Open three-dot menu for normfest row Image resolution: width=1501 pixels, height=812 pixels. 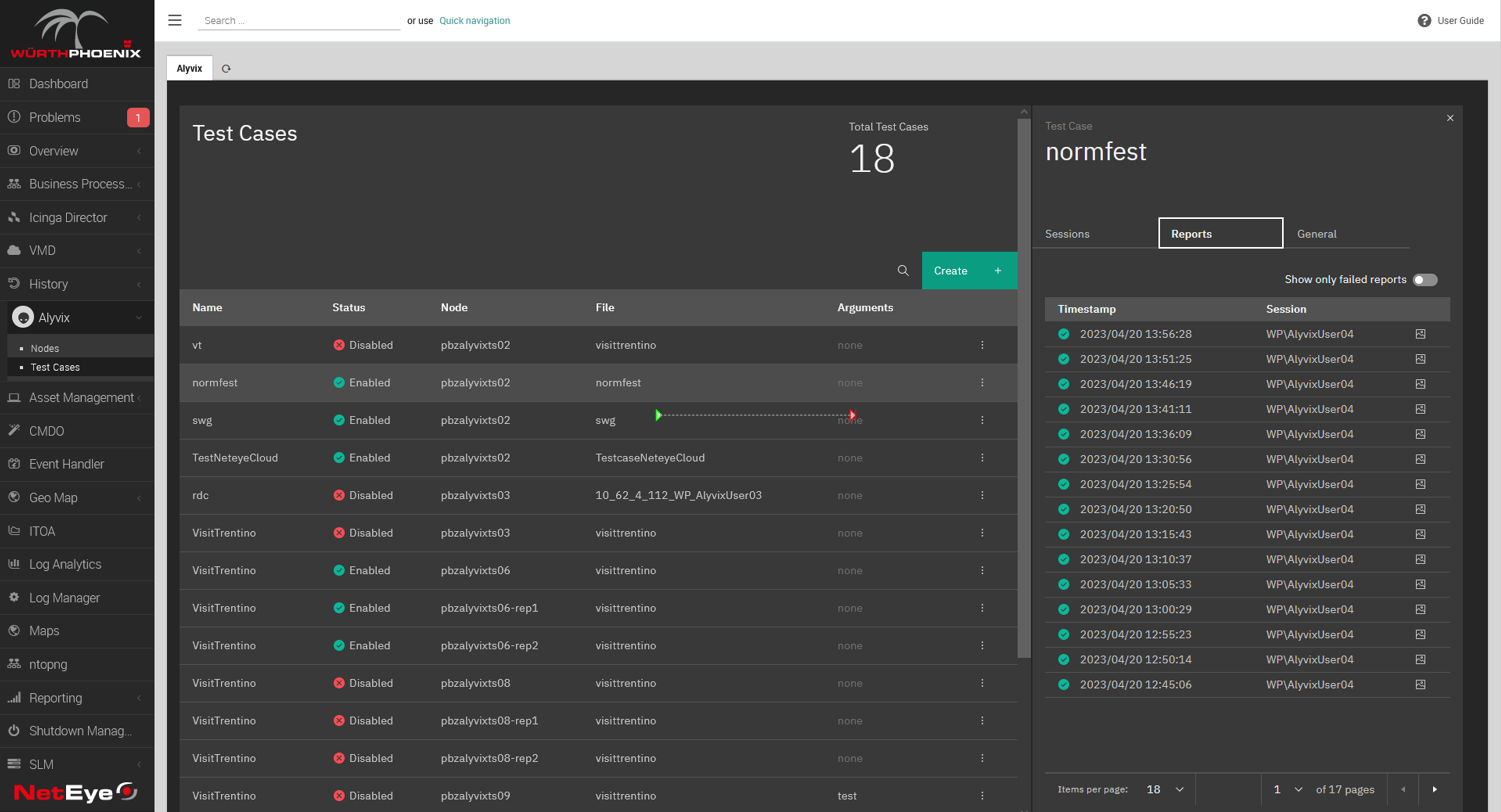tap(982, 382)
